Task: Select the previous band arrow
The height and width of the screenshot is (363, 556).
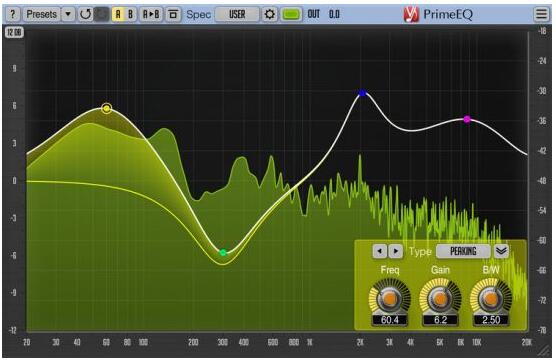Action: click(x=379, y=251)
